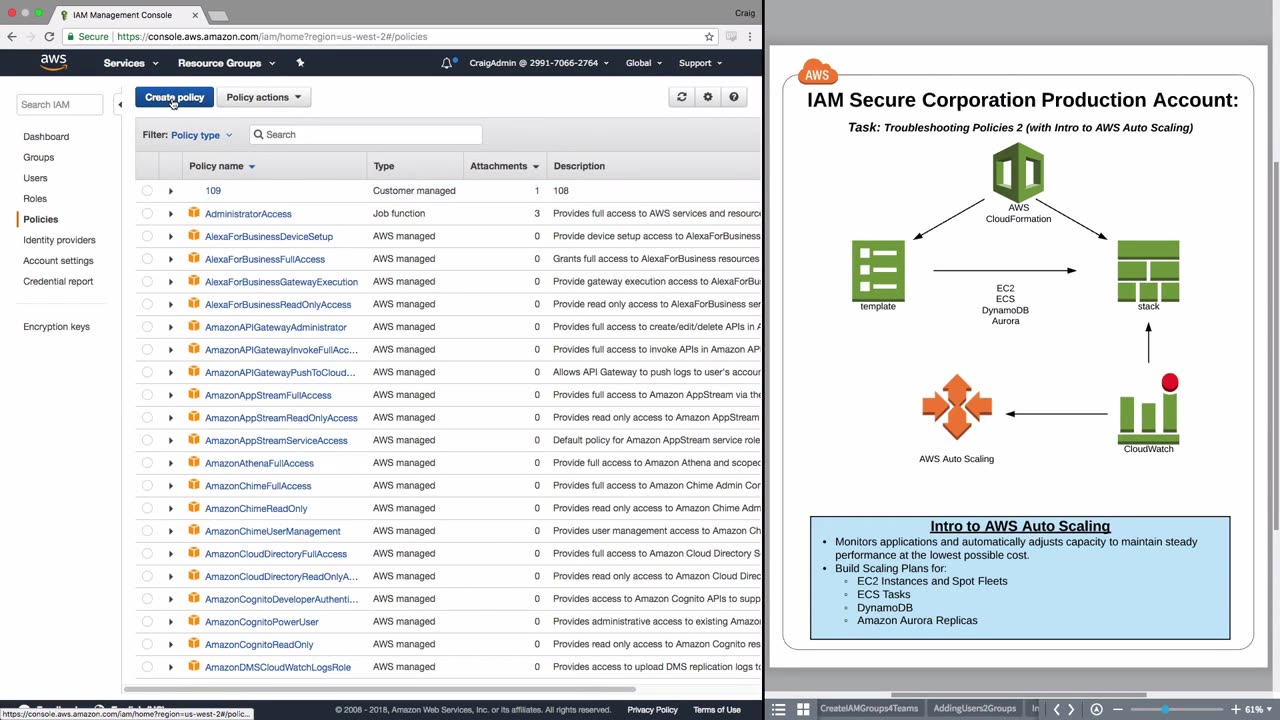Select the AmazonAPIGatewayAdministrator radio button

(147, 327)
